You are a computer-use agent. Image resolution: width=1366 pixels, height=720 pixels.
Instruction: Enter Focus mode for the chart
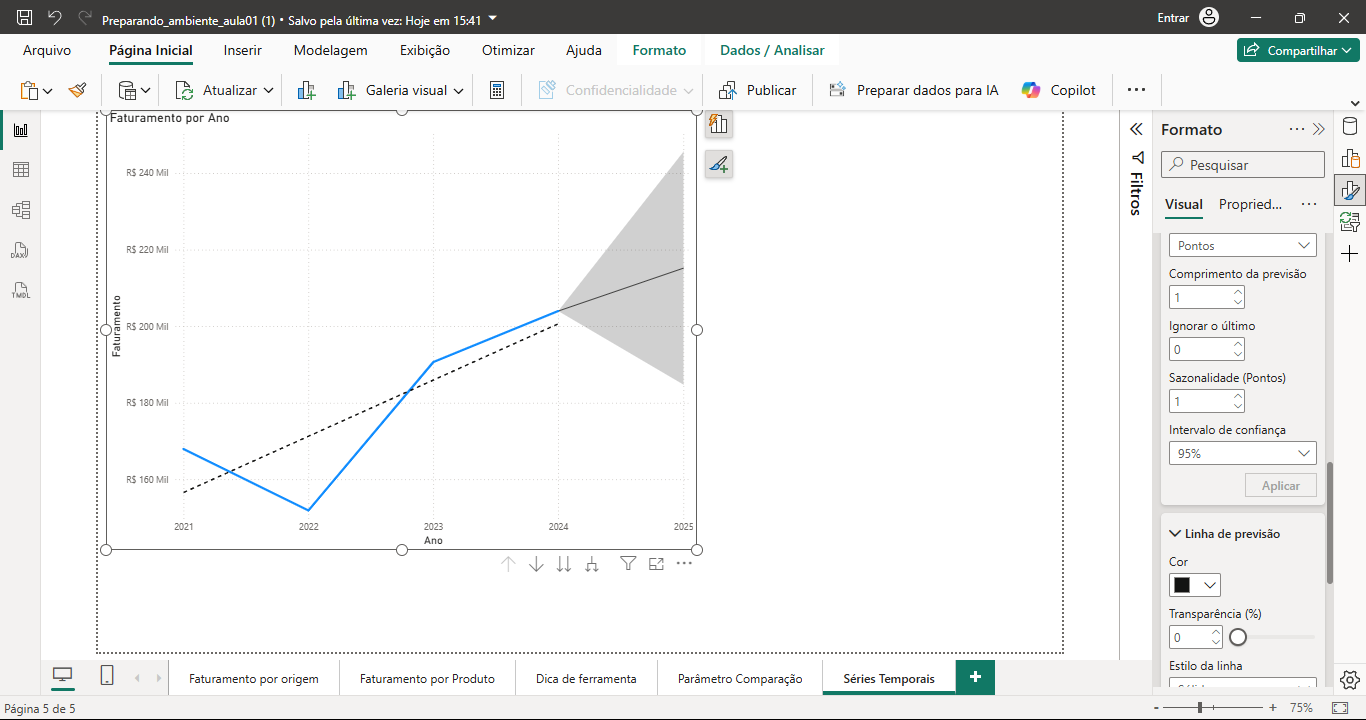coord(656,564)
